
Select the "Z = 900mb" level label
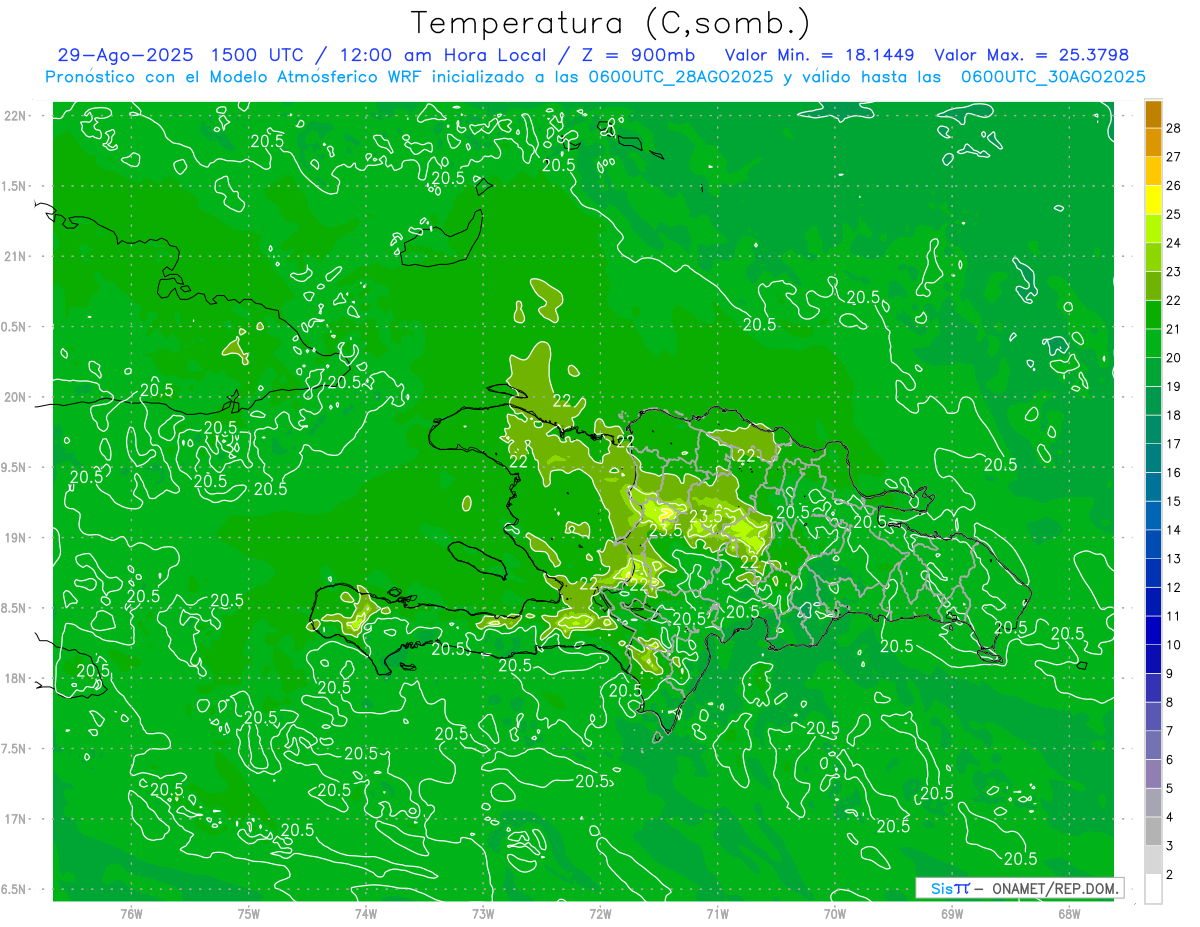pos(636,55)
